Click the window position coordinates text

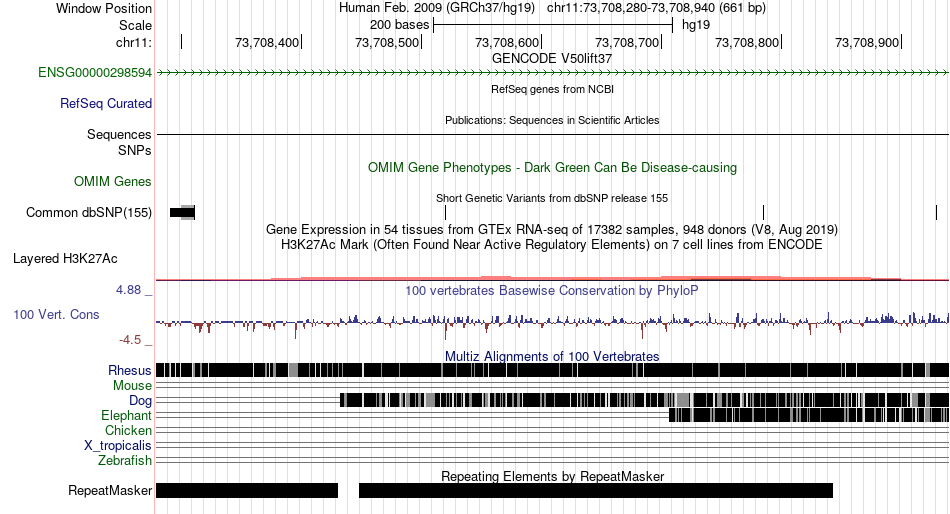pyautogui.click(x=656, y=8)
